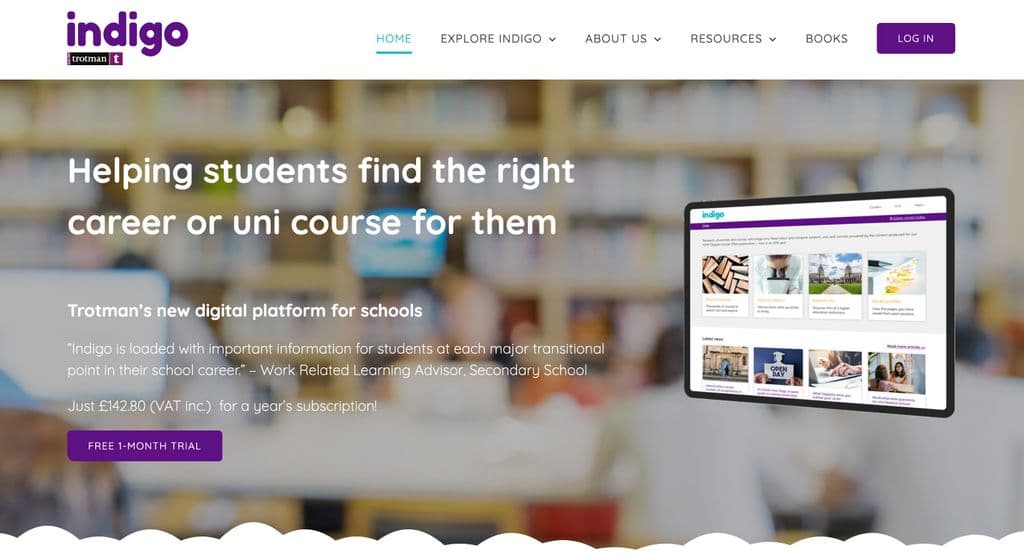
Task: Click the purple Log In button
Action: (x=916, y=39)
